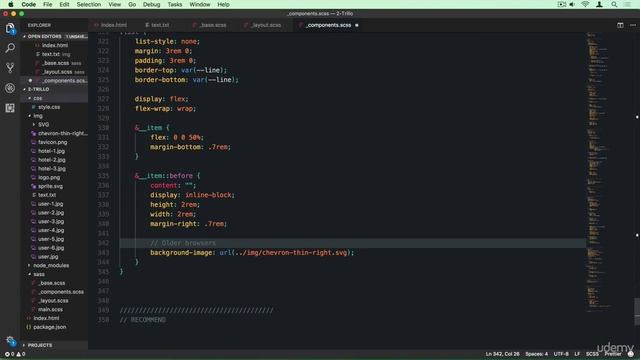Viewport: 640px width, 360px height.
Task: Click the screen recording icon in menu bar
Action: click(x=562, y=4)
